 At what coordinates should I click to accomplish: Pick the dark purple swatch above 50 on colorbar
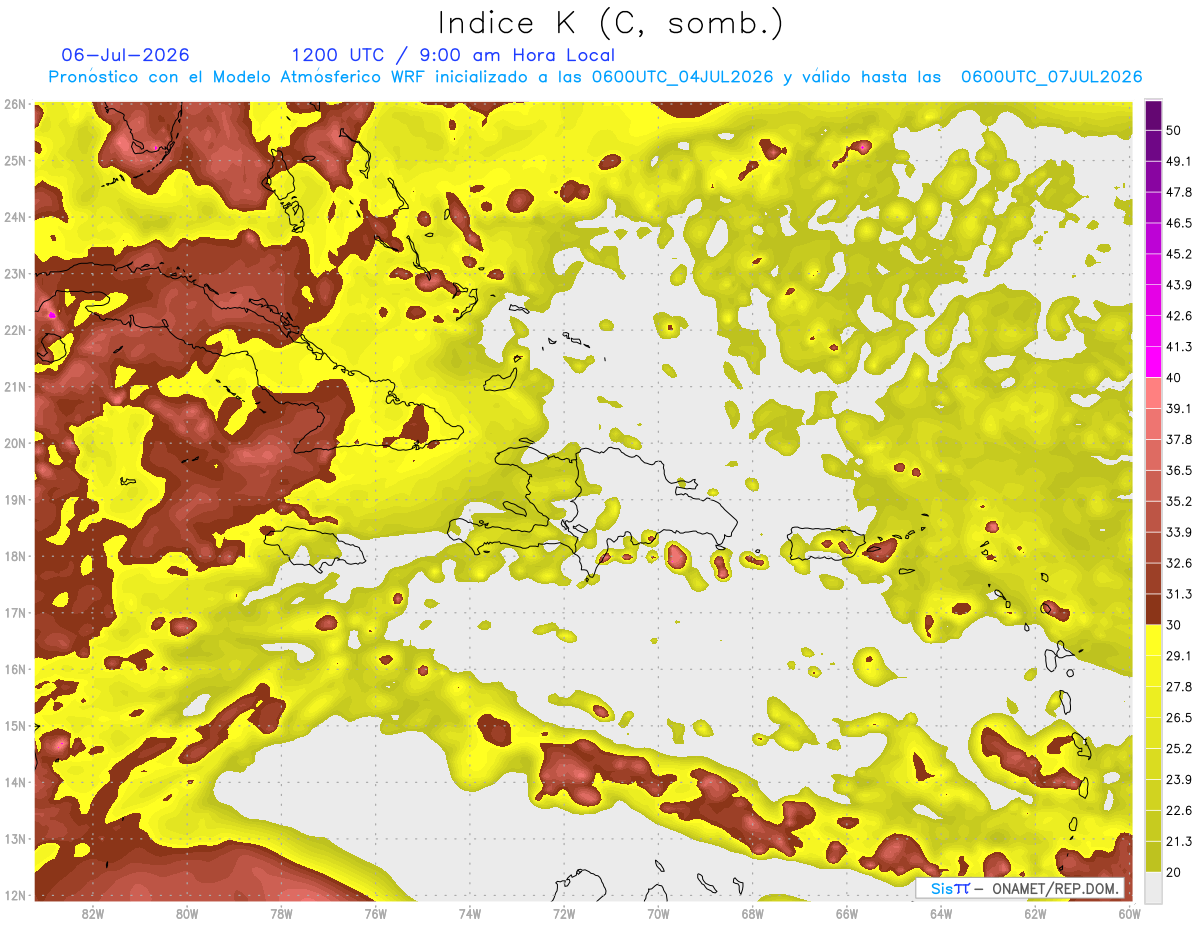click(x=1153, y=115)
